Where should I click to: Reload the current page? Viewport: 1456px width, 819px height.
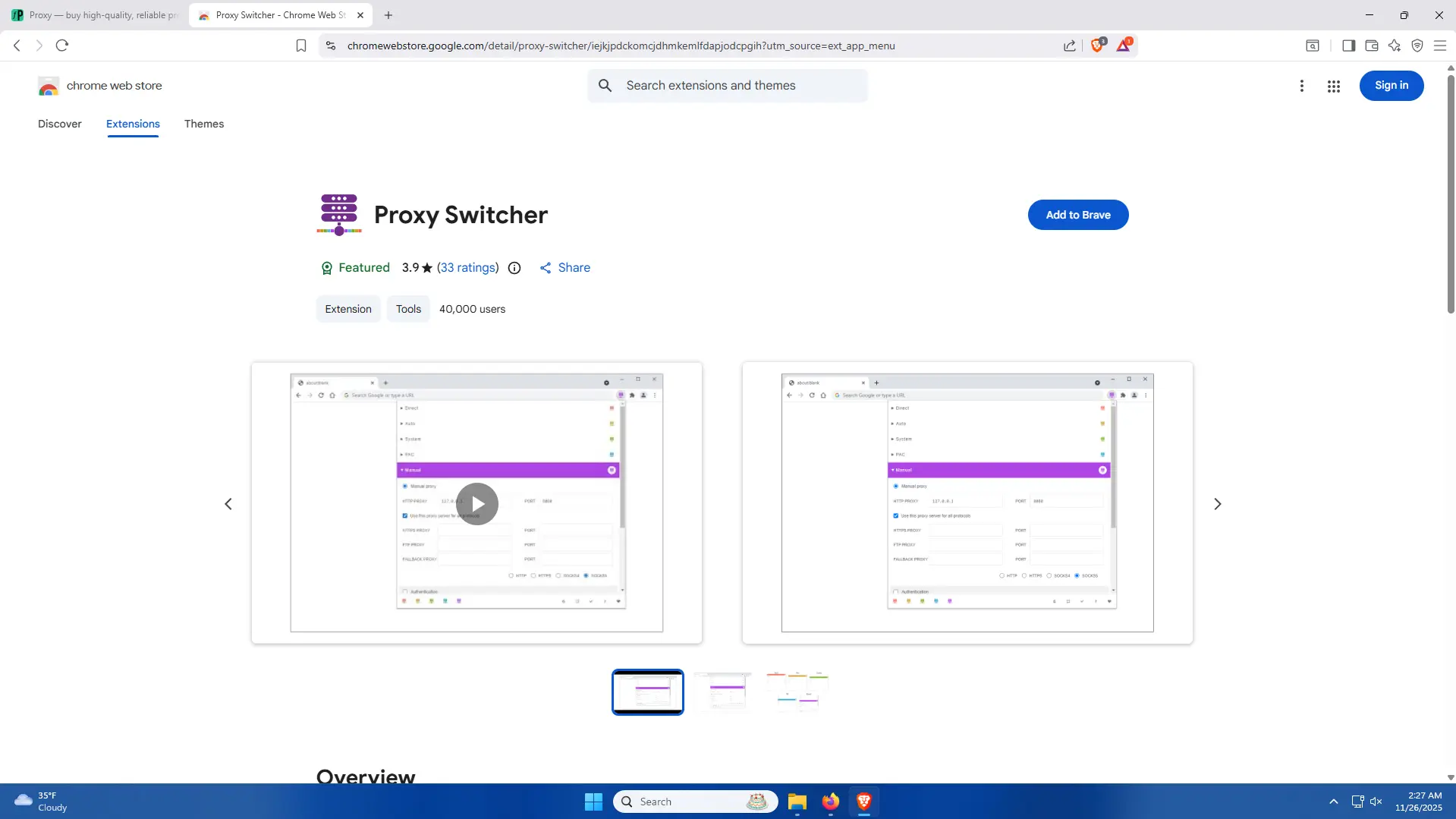pyautogui.click(x=62, y=46)
